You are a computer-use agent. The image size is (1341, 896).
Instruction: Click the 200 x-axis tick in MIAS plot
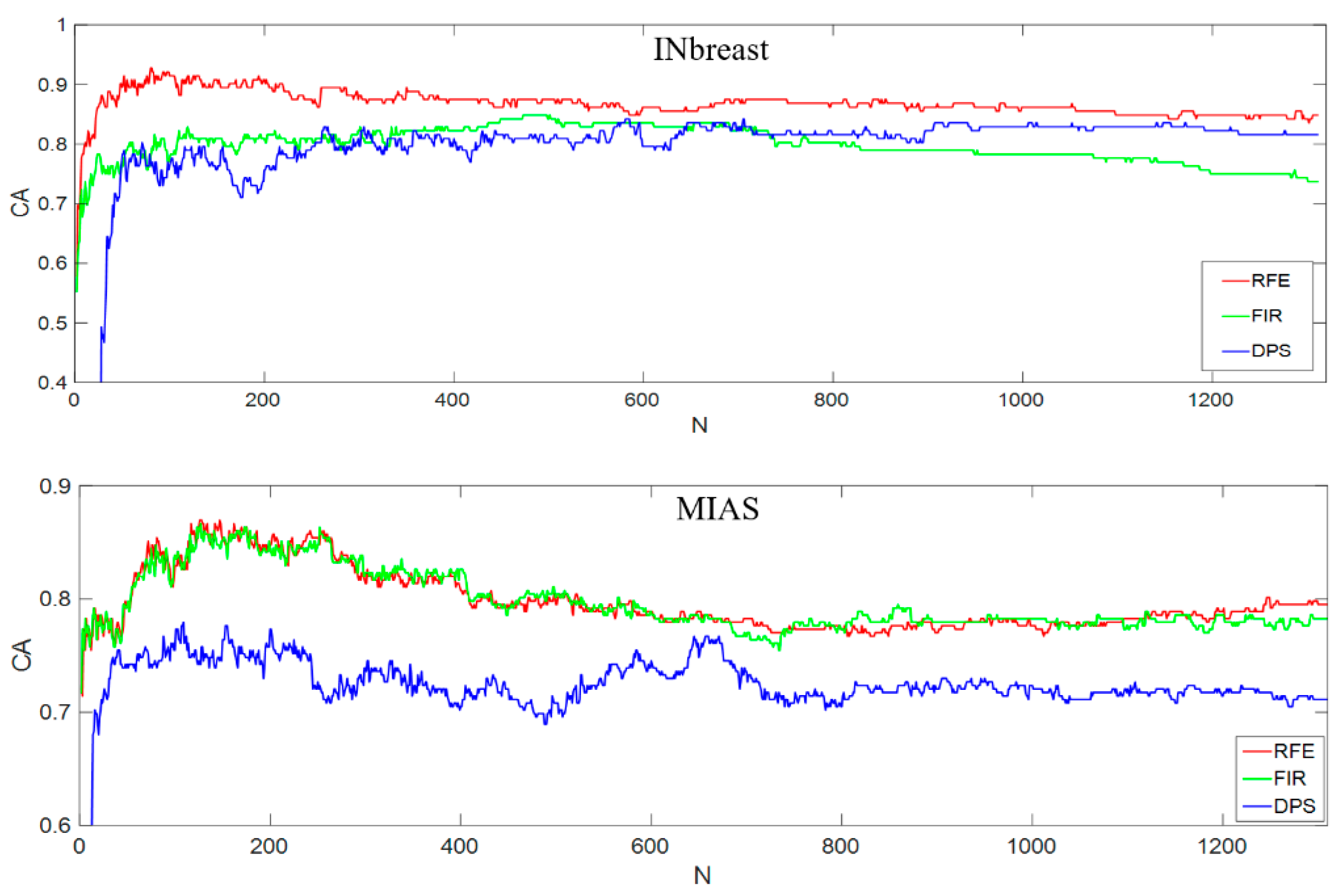tap(268, 846)
